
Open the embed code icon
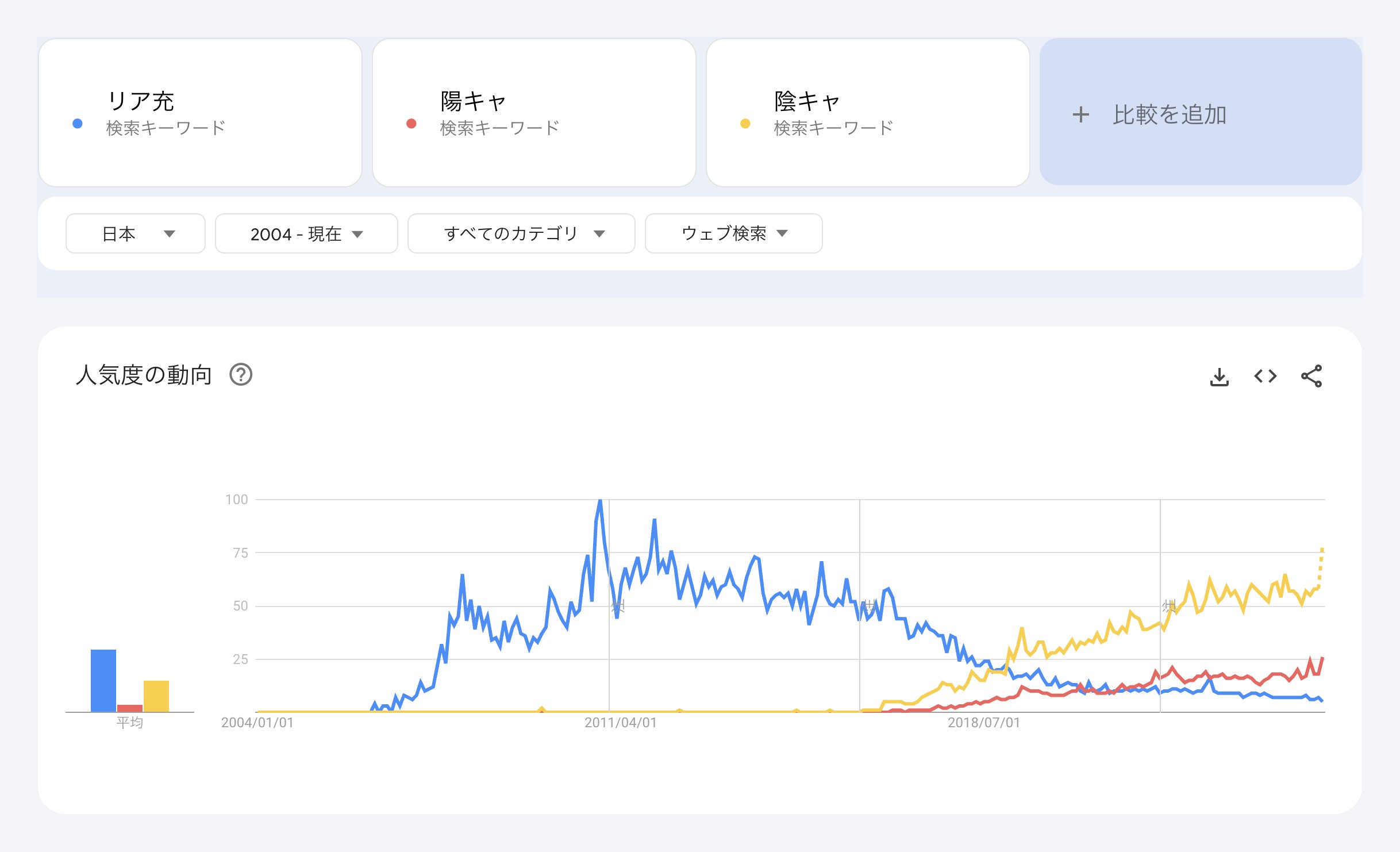pyautogui.click(x=1265, y=377)
